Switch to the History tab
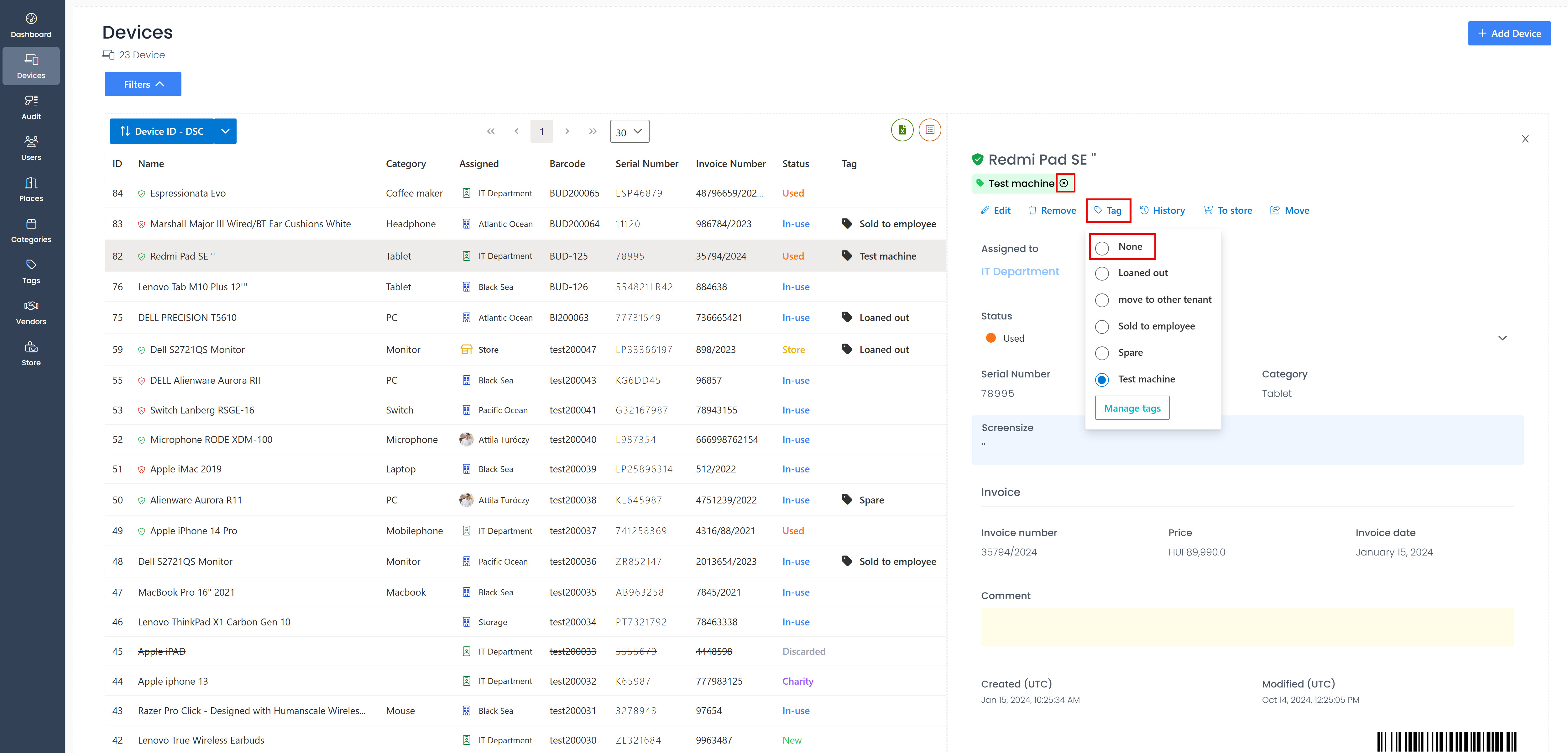 (x=1163, y=210)
